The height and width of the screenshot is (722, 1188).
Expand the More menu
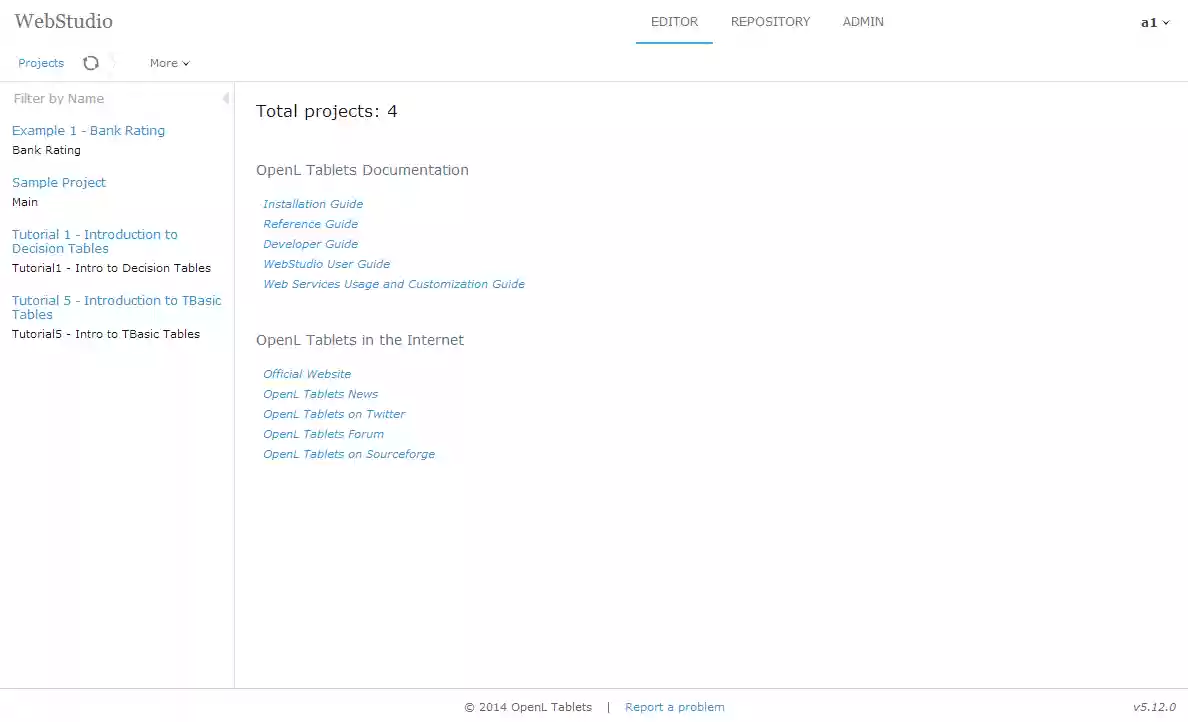click(x=168, y=62)
